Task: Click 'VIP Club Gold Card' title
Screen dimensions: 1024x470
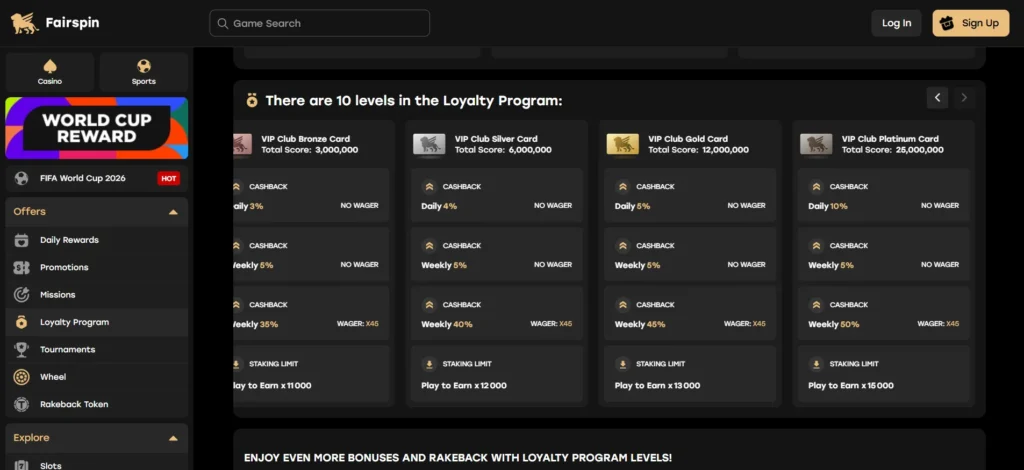Action: click(688, 139)
